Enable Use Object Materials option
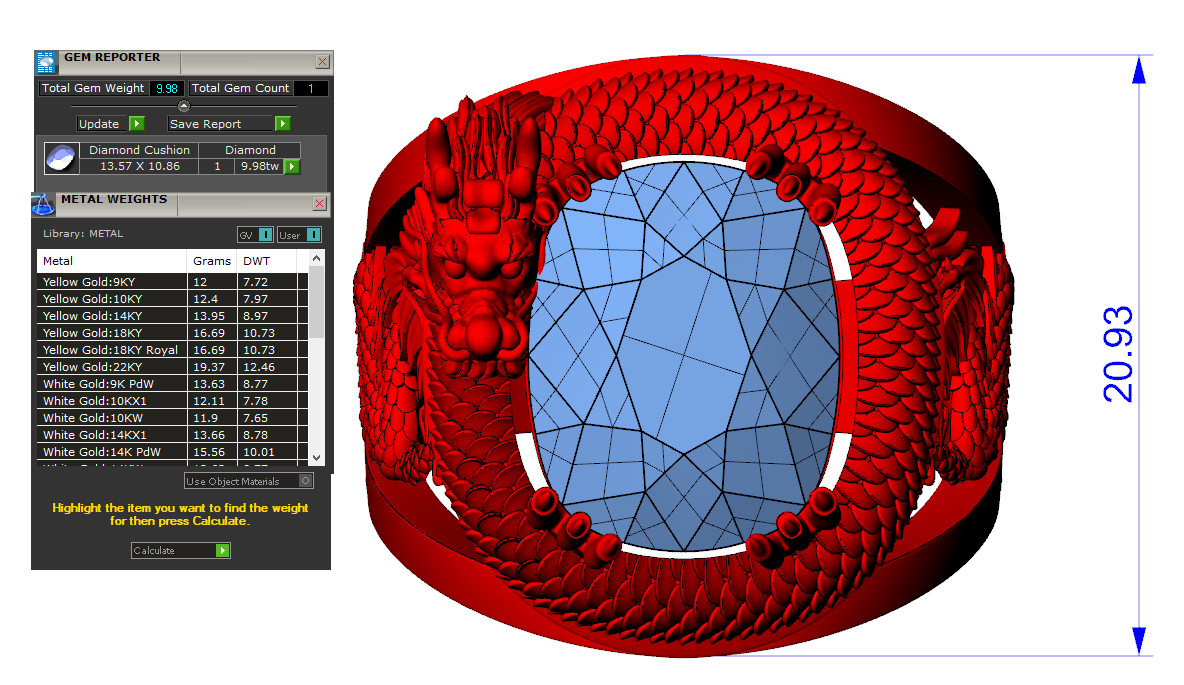Image resolution: width=1184 pixels, height=685 pixels. (x=306, y=481)
